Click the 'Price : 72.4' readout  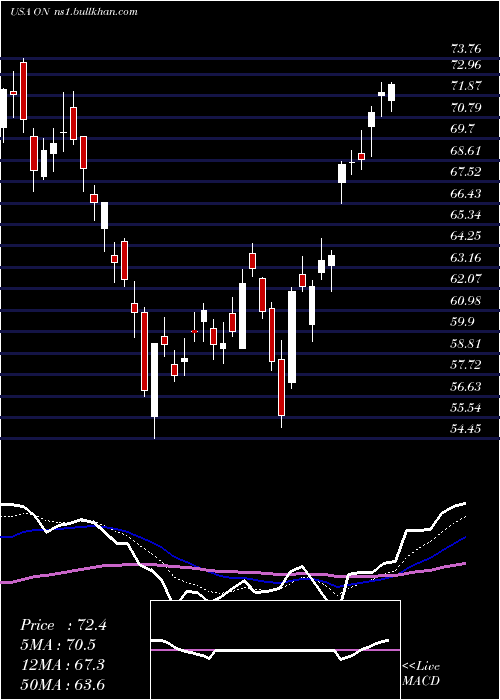(63, 625)
